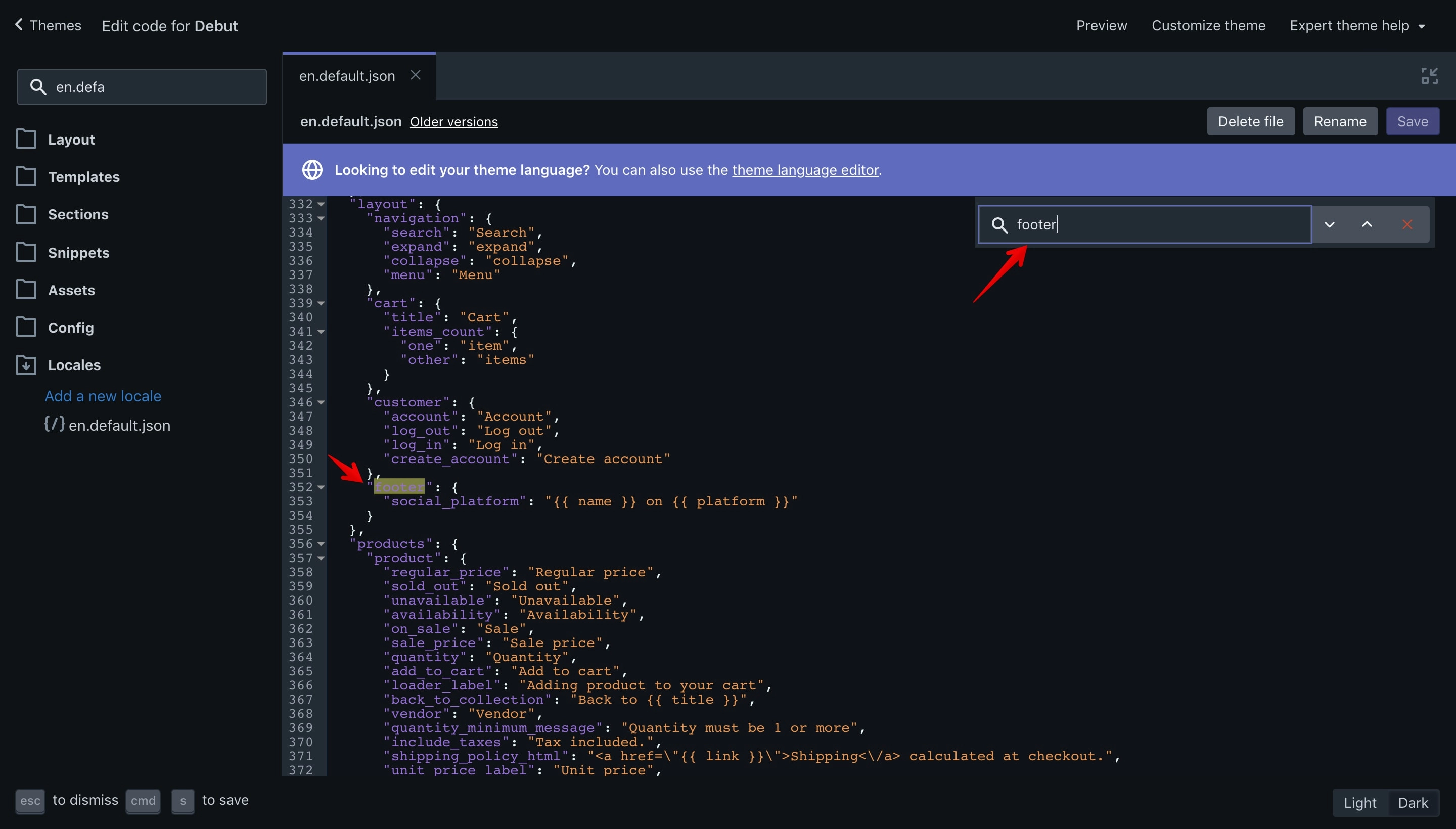Click the Assets folder icon
1456x829 pixels.
pos(26,290)
